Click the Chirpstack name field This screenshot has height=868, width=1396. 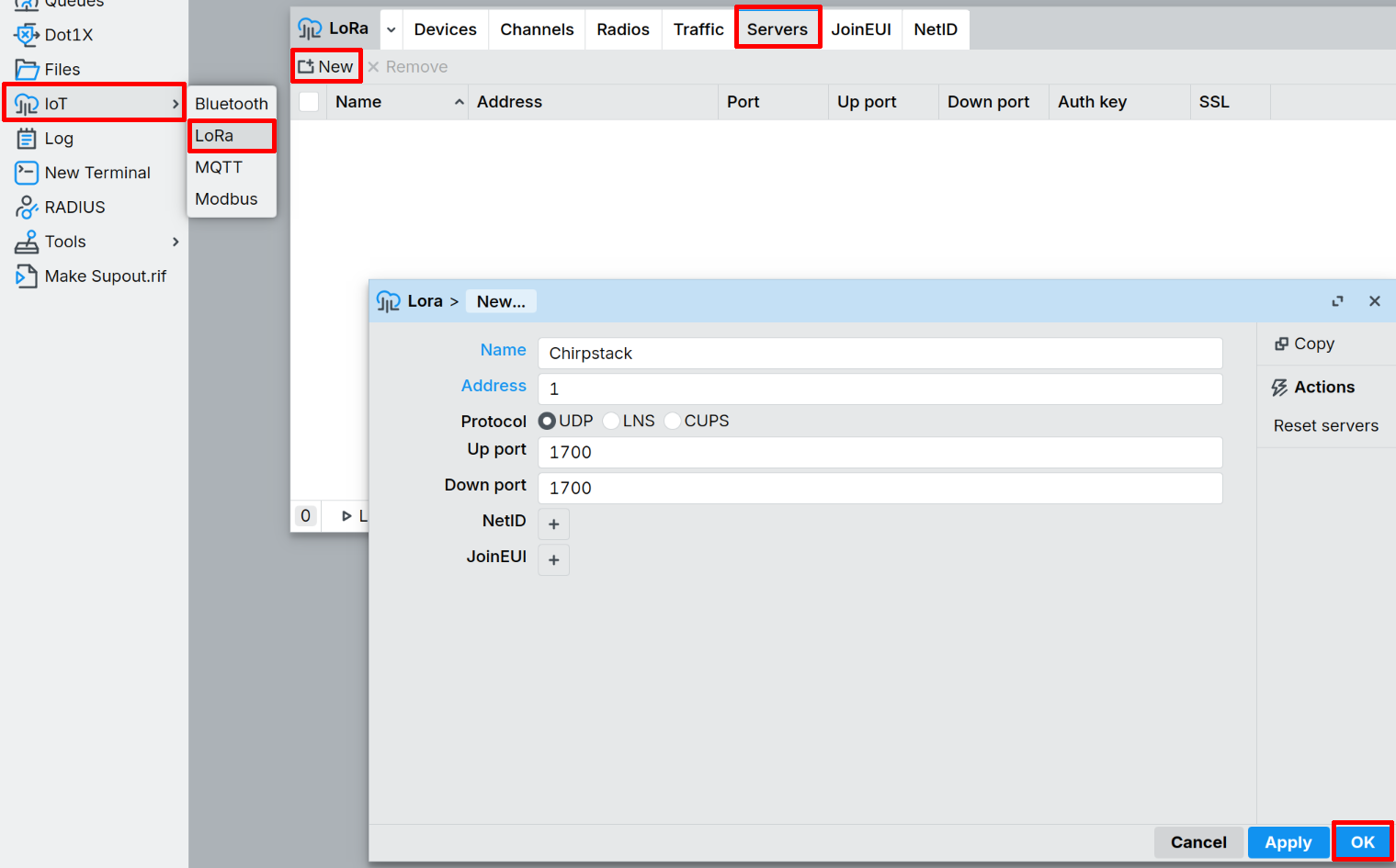point(879,353)
